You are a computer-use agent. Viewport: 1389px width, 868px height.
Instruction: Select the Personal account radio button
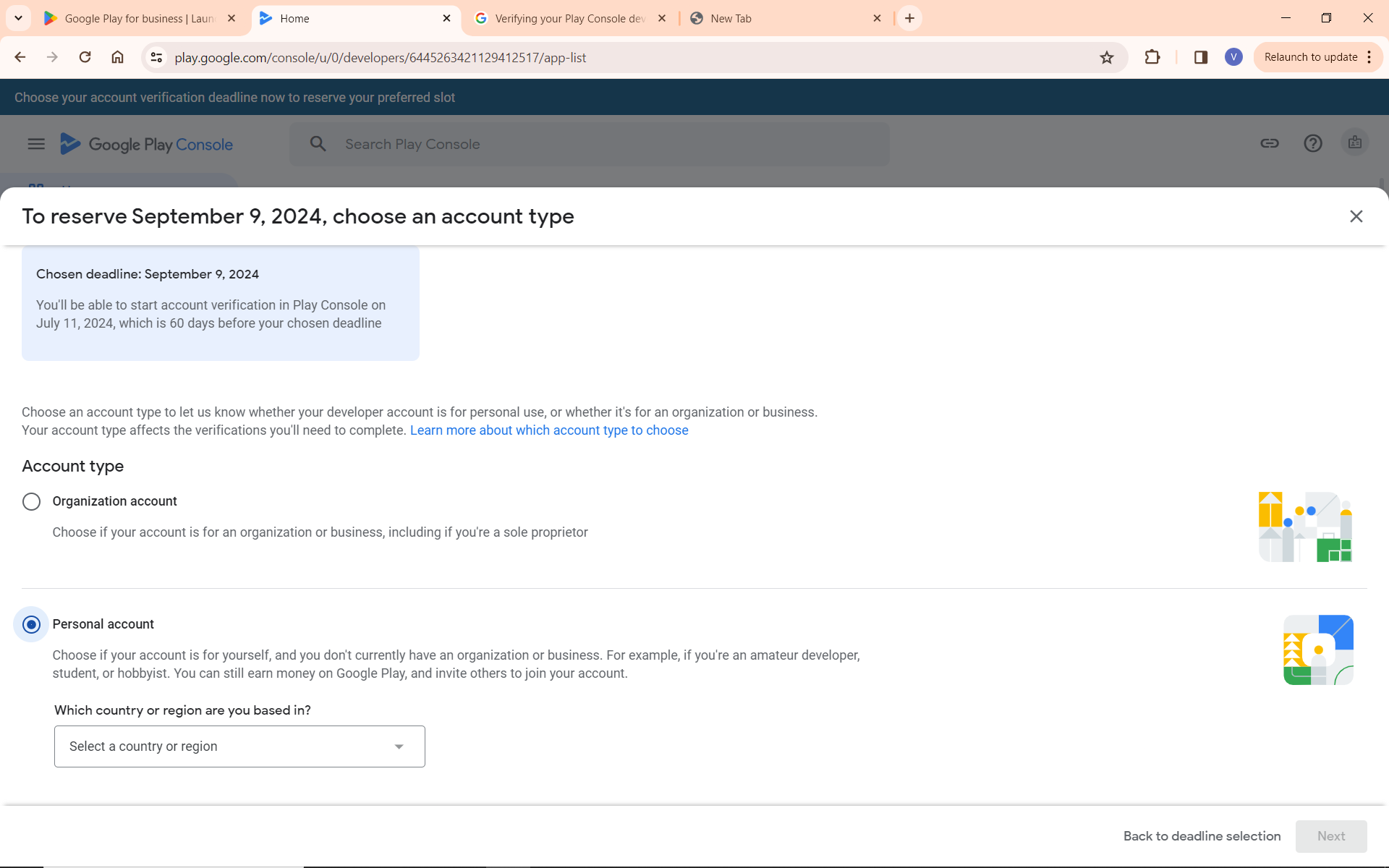(31, 624)
